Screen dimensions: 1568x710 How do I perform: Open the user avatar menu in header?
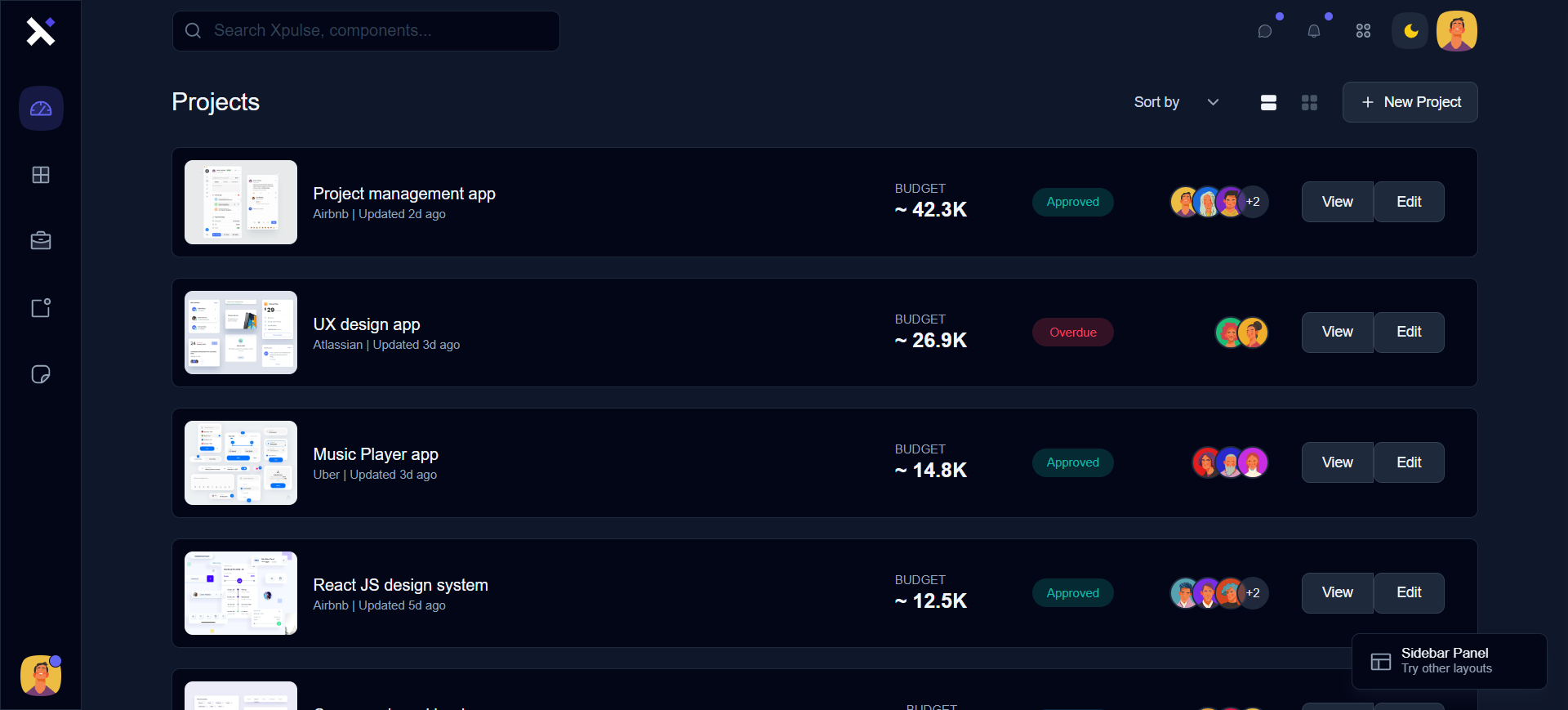click(1456, 31)
